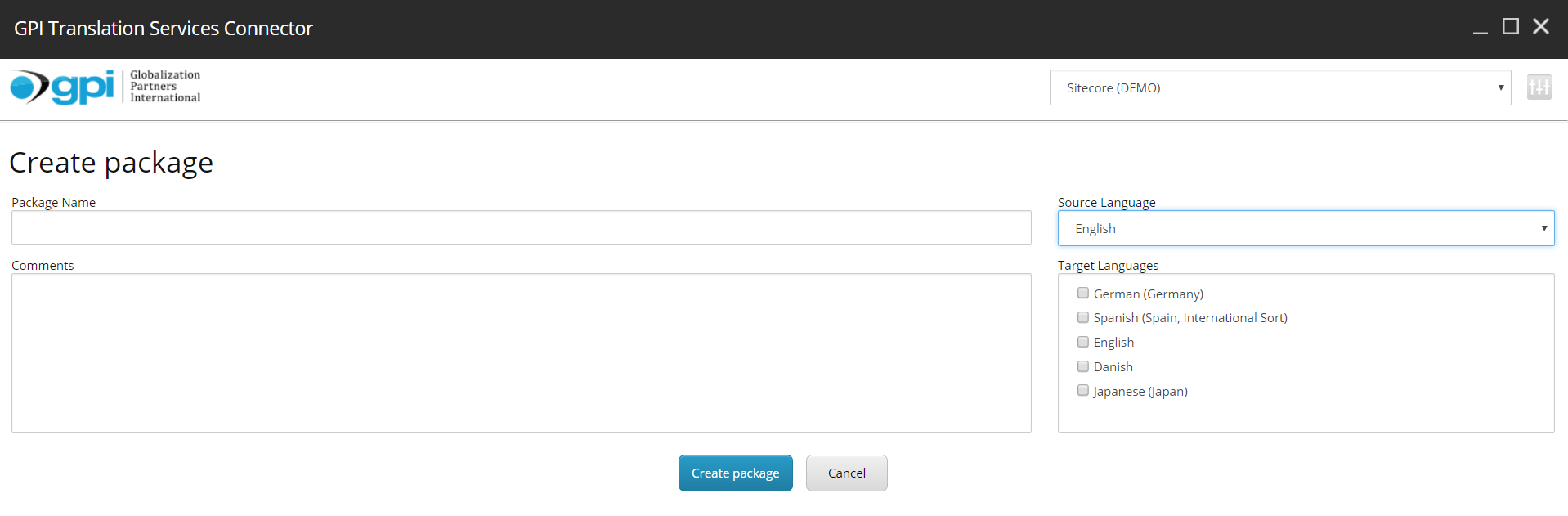This screenshot has height=516, width=1568.
Task: Check Spanish (Spain, International Sort)
Action: (1083, 317)
